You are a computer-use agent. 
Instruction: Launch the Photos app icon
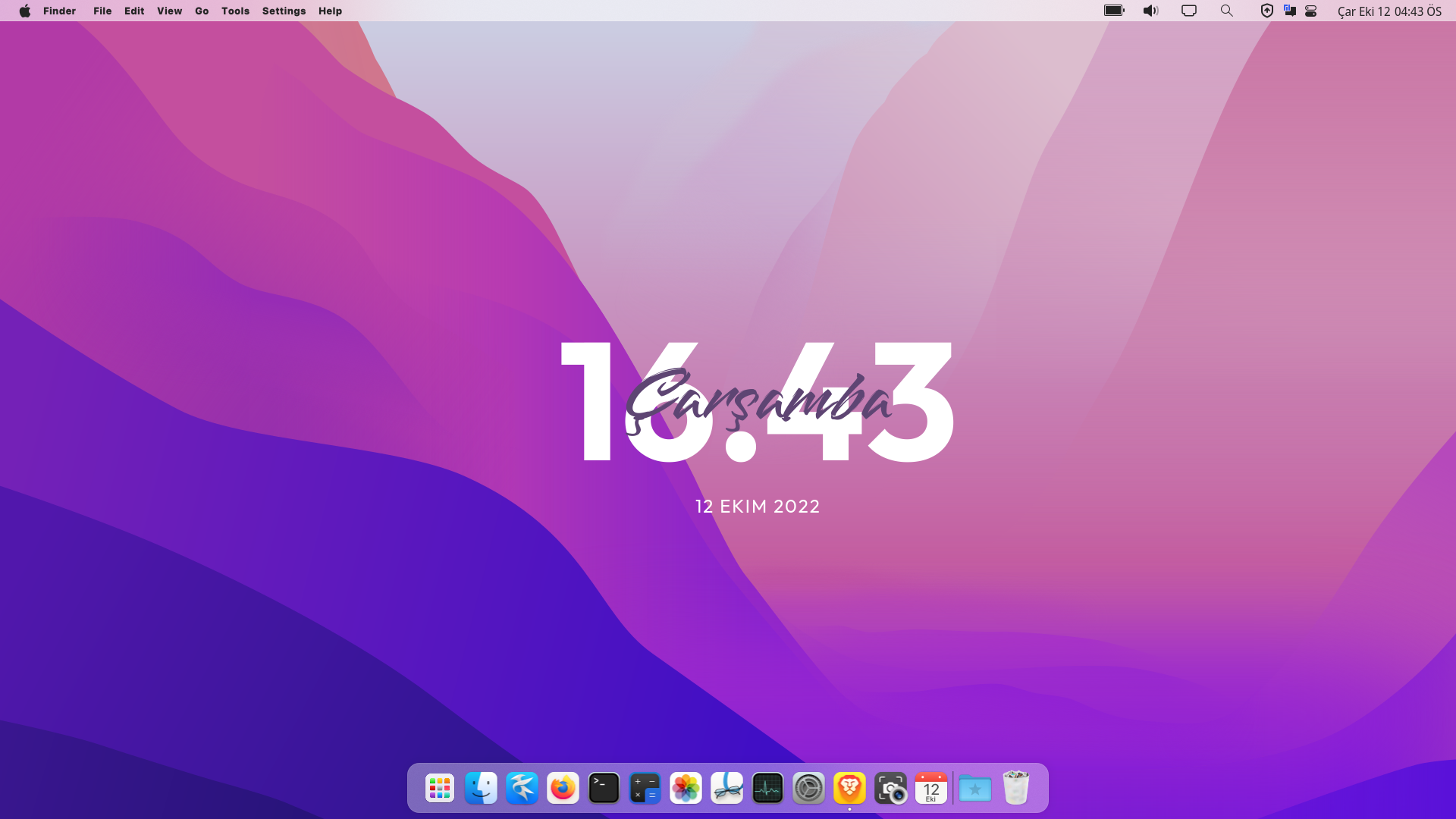click(686, 788)
